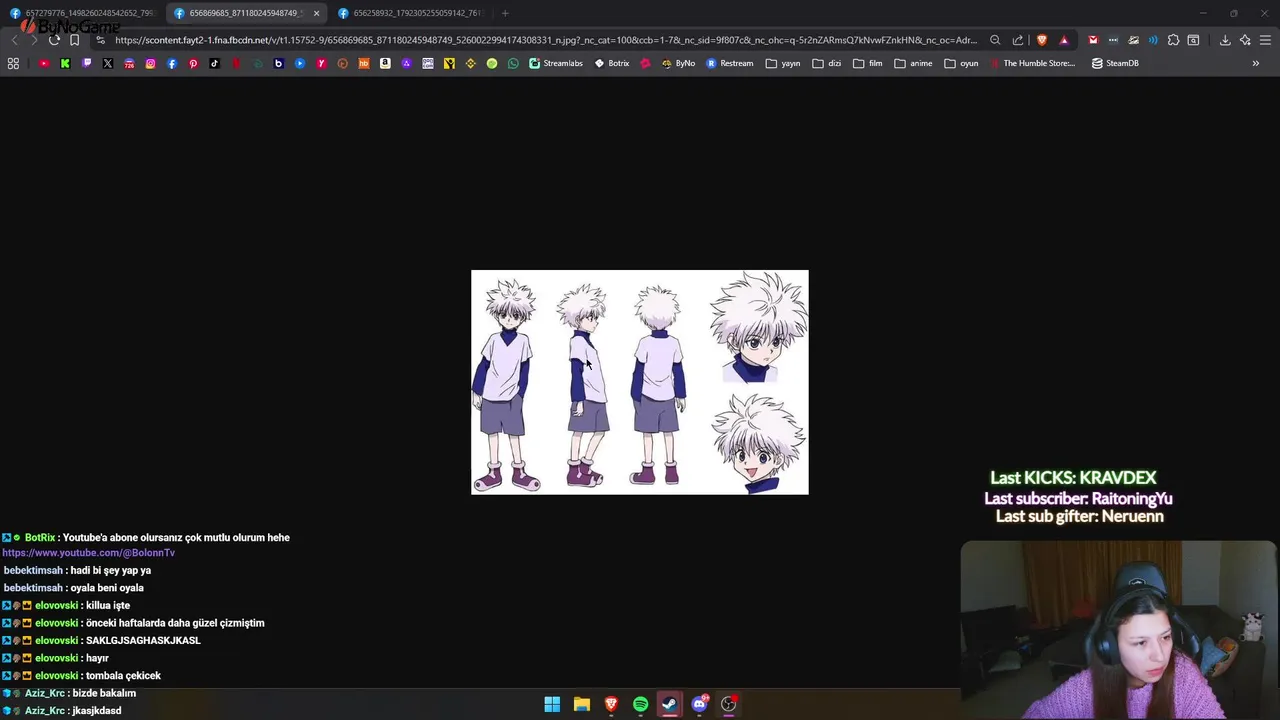Open the Binance bookmark icon
The image size is (1280, 720).
click(470, 63)
